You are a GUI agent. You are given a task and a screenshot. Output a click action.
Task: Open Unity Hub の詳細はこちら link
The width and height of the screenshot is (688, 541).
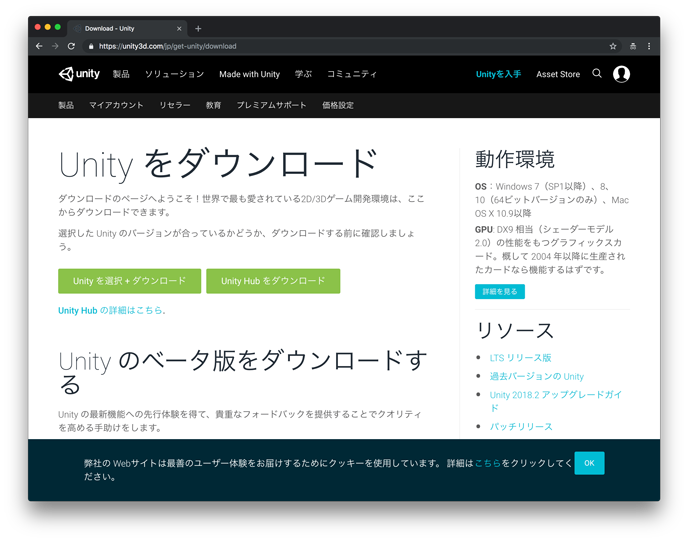pos(111,310)
